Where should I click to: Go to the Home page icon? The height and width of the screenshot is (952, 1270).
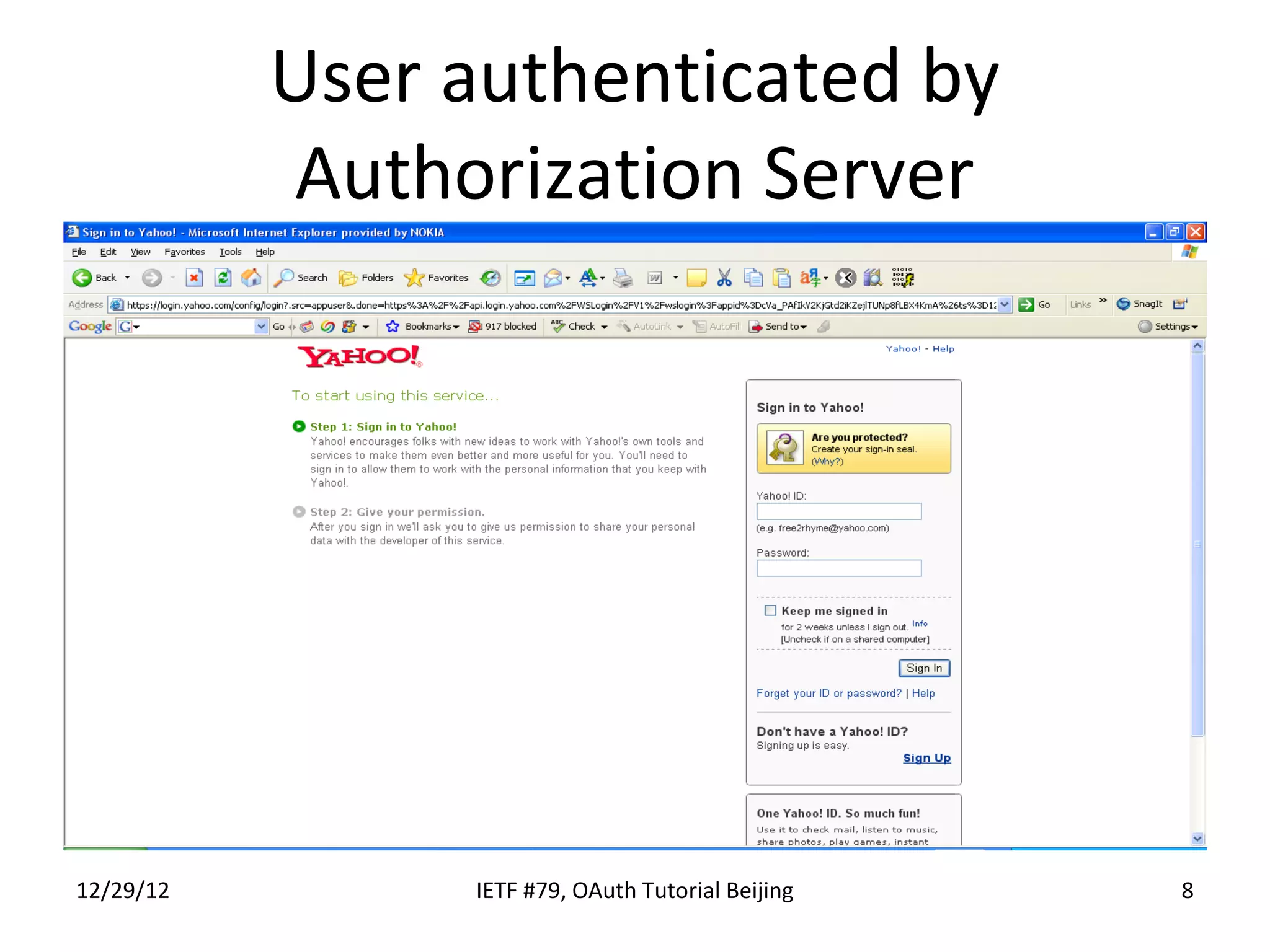[x=251, y=278]
